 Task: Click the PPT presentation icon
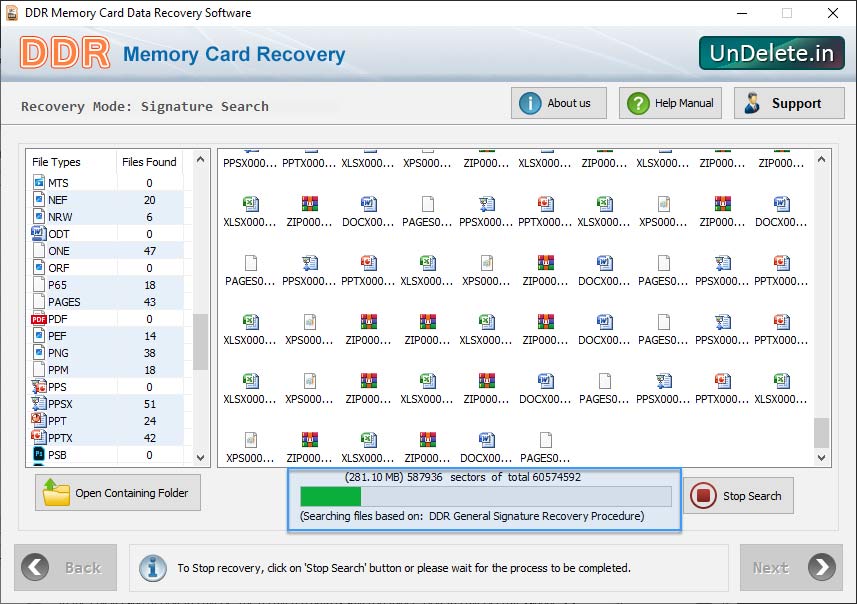click(x=39, y=420)
